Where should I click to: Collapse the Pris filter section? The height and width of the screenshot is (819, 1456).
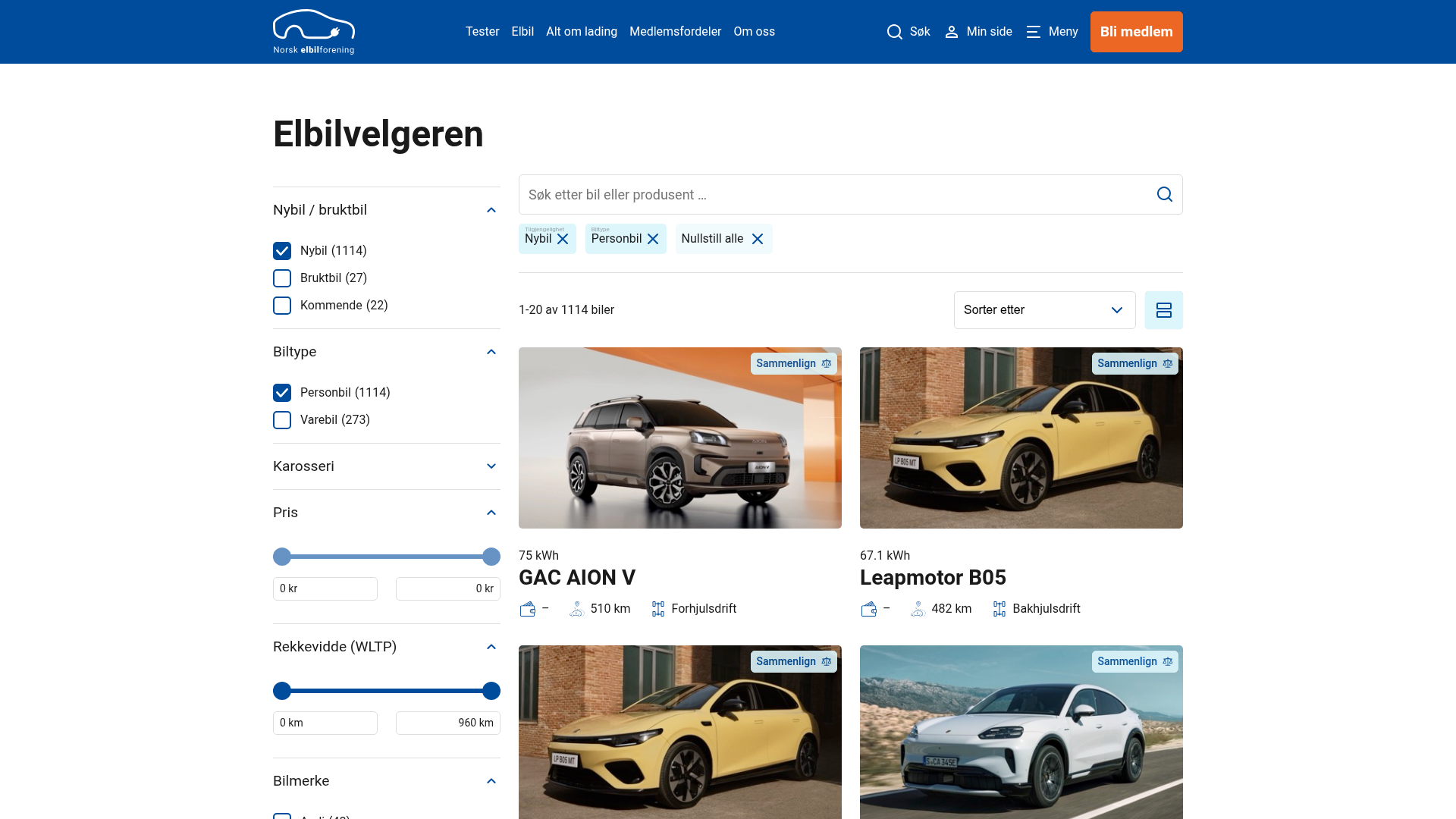tap(386, 513)
